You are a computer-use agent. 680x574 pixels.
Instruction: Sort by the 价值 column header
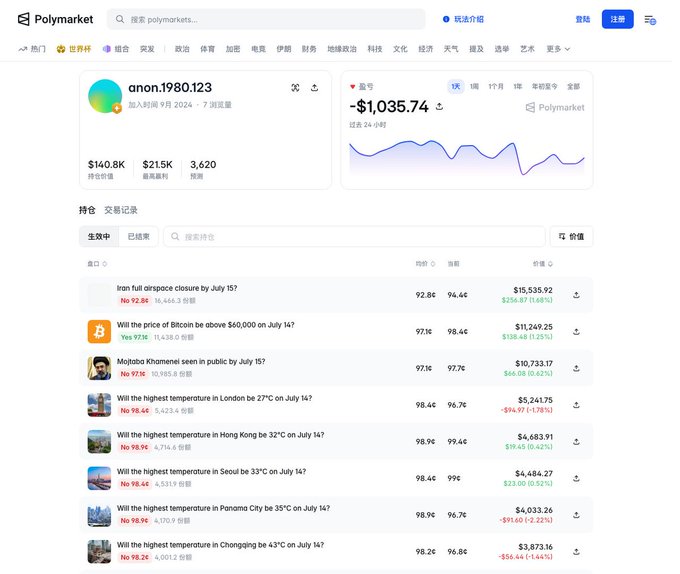click(x=543, y=264)
